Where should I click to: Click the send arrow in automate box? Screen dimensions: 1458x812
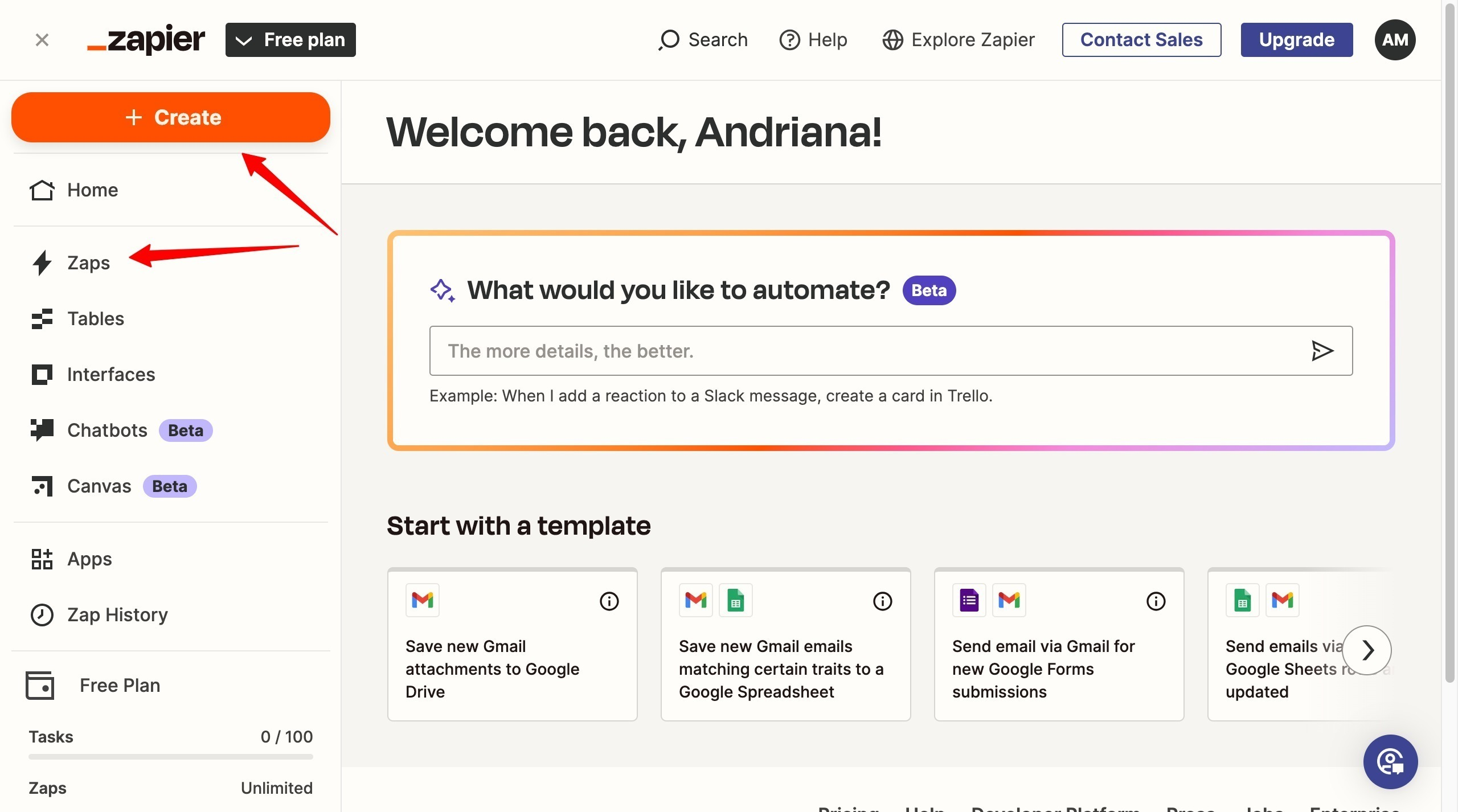(1322, 351)
